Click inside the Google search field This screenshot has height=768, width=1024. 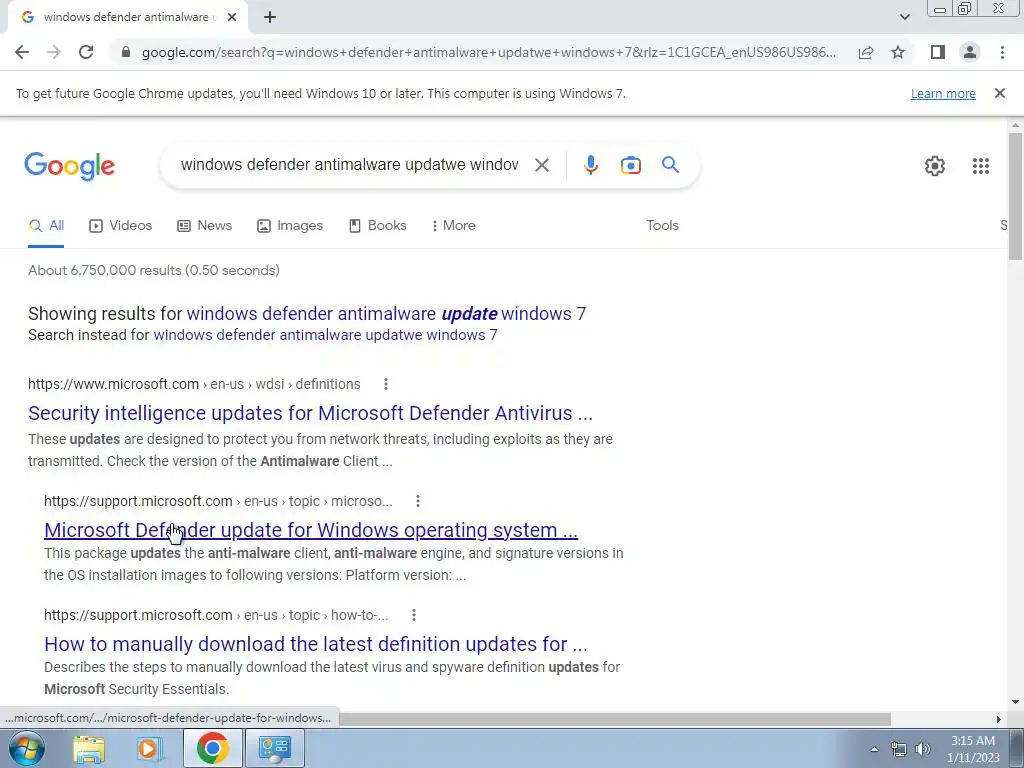(349, 165)
